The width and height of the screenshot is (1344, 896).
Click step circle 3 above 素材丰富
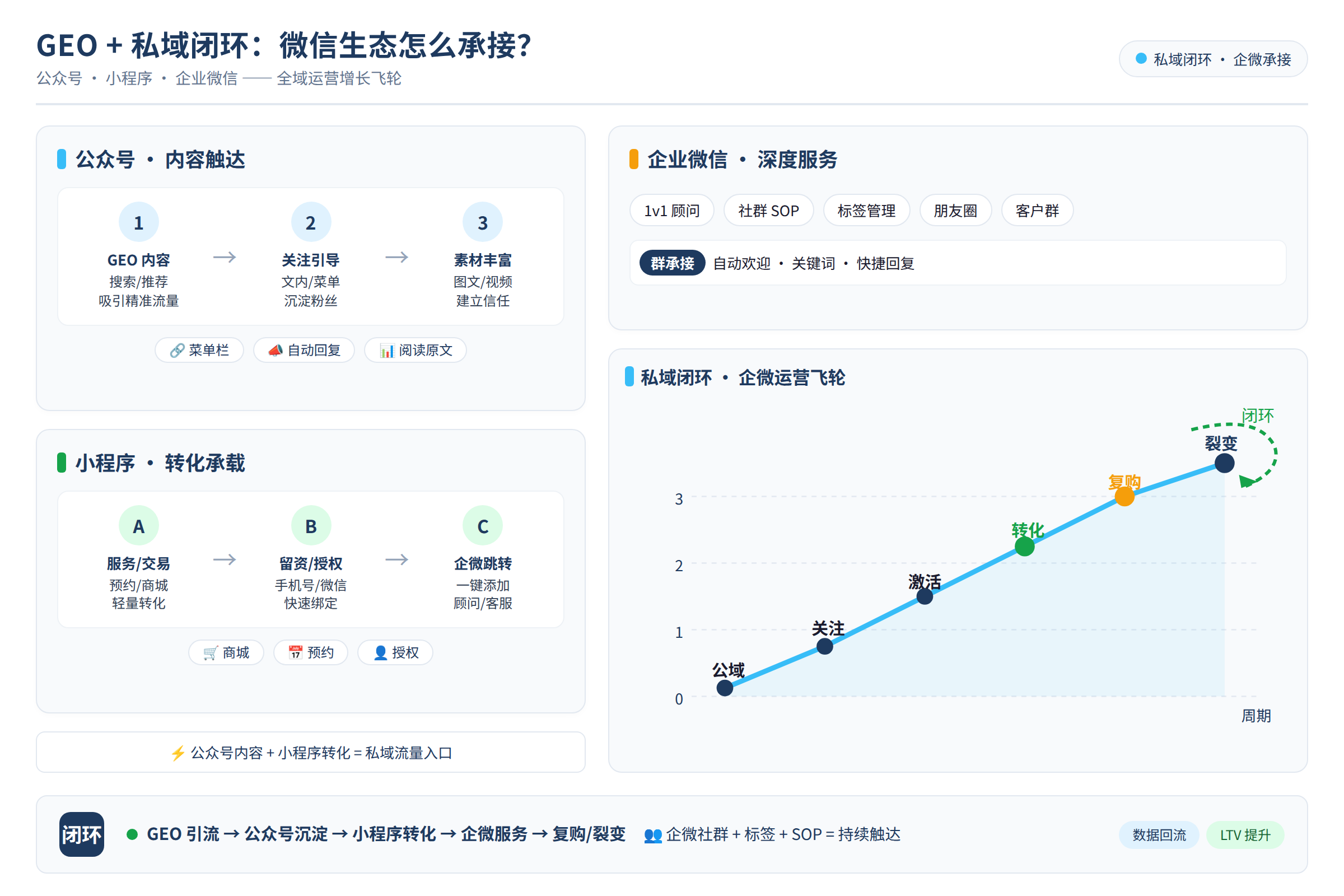pyautogui.click(x=483, y=222)
